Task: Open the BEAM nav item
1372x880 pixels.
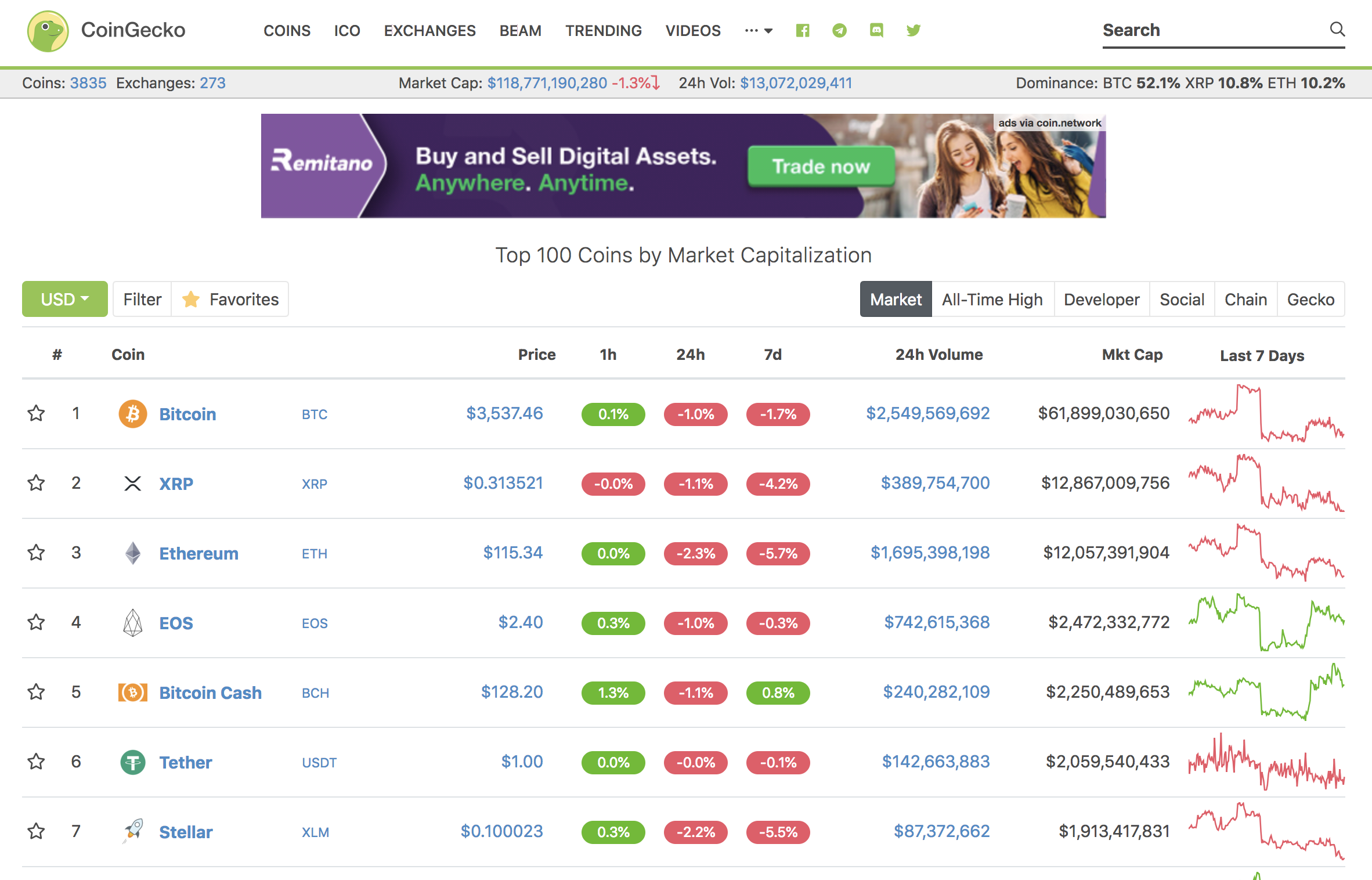Action: coord(521,30)
